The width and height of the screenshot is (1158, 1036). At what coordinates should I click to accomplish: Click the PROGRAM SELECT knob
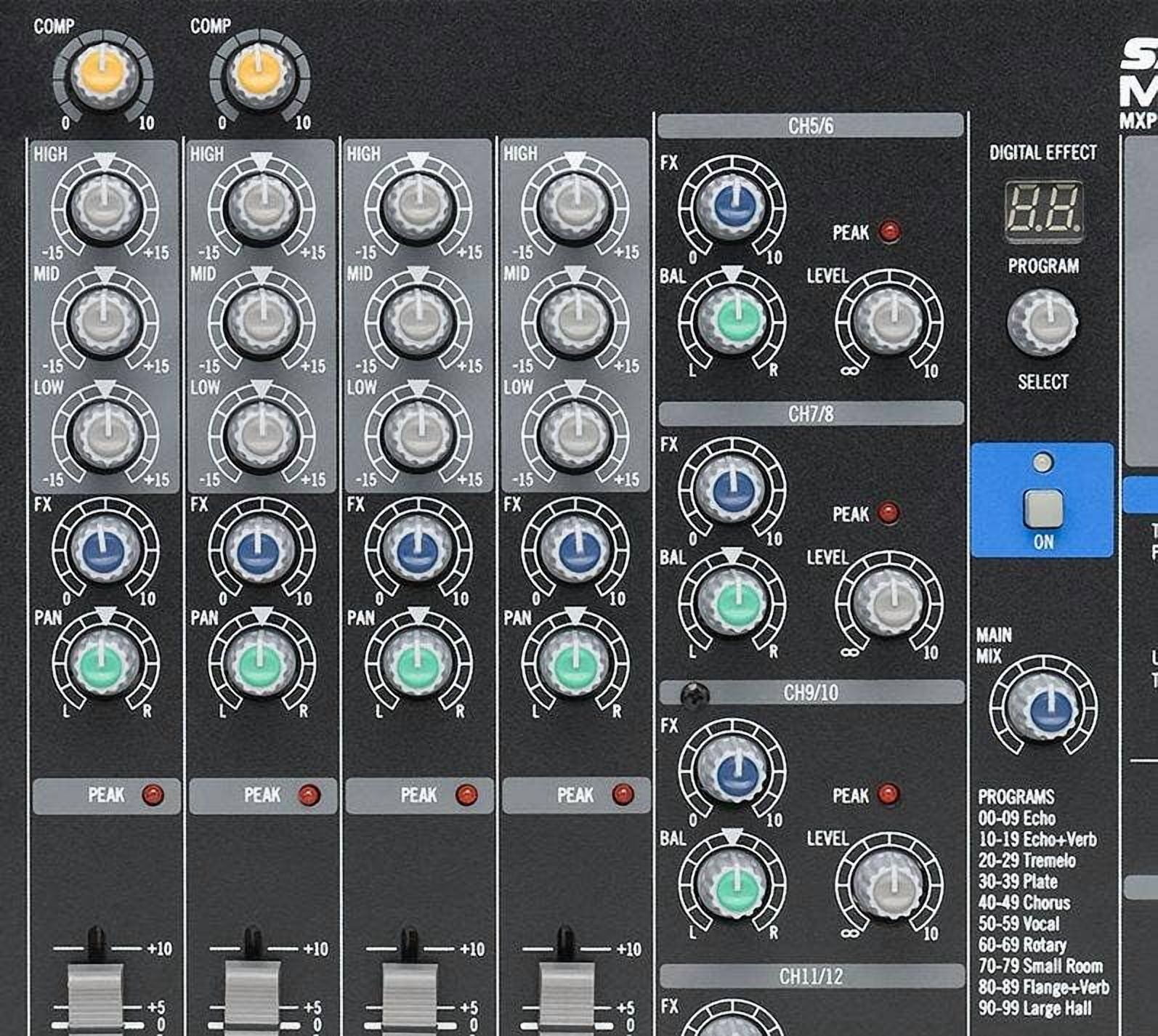[1042, 323]
